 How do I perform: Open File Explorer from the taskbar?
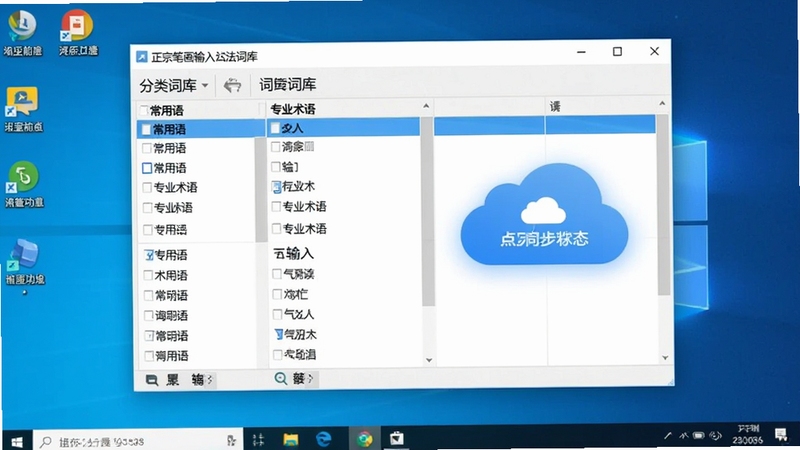click(x=291, y=439)
